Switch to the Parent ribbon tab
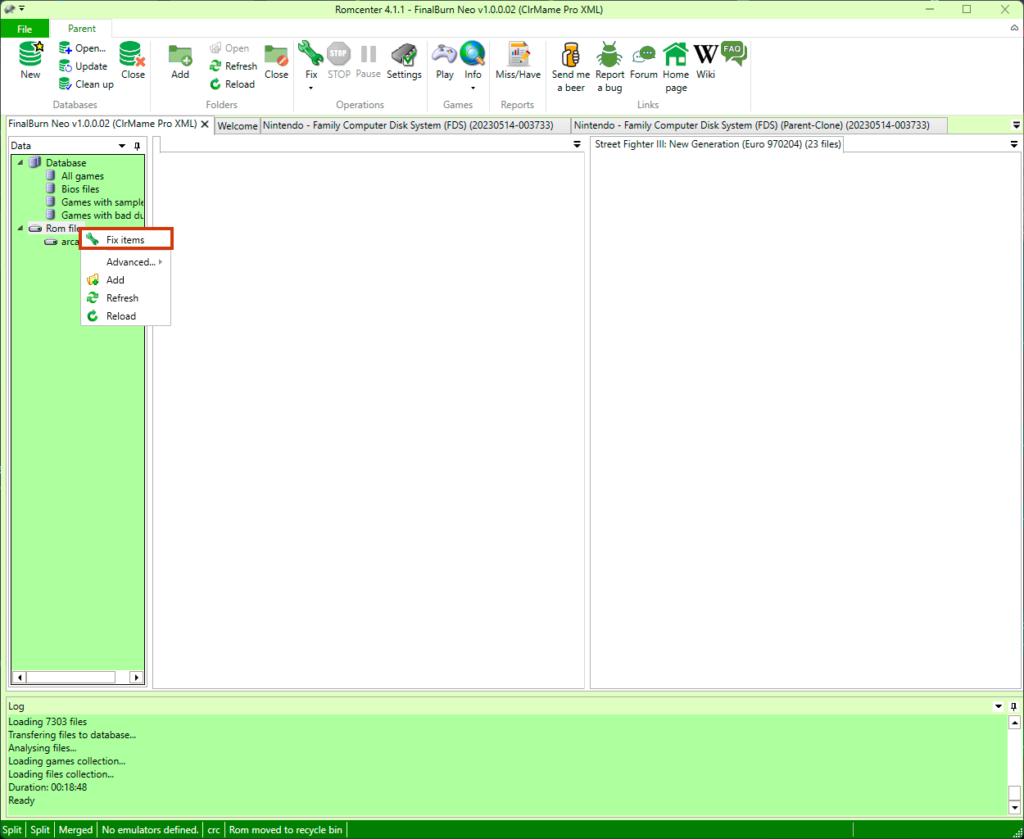The width and height of the screenshot is (1024, 839). [82, 29]
